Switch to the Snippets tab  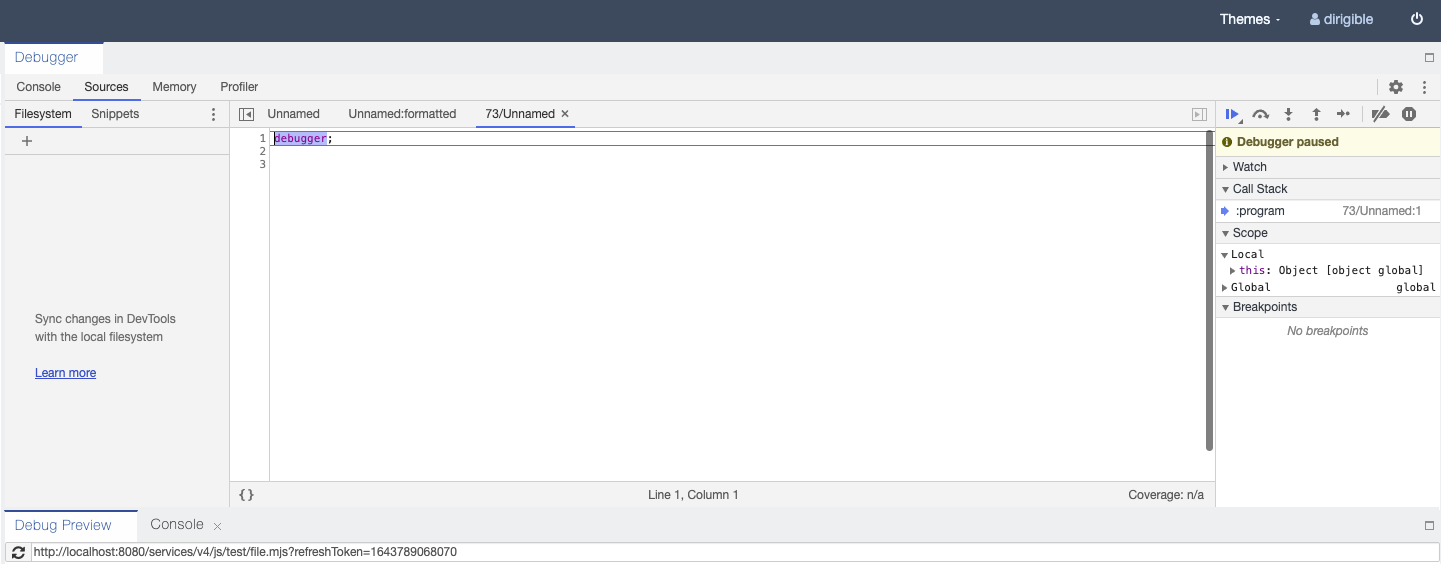[115, 114]
